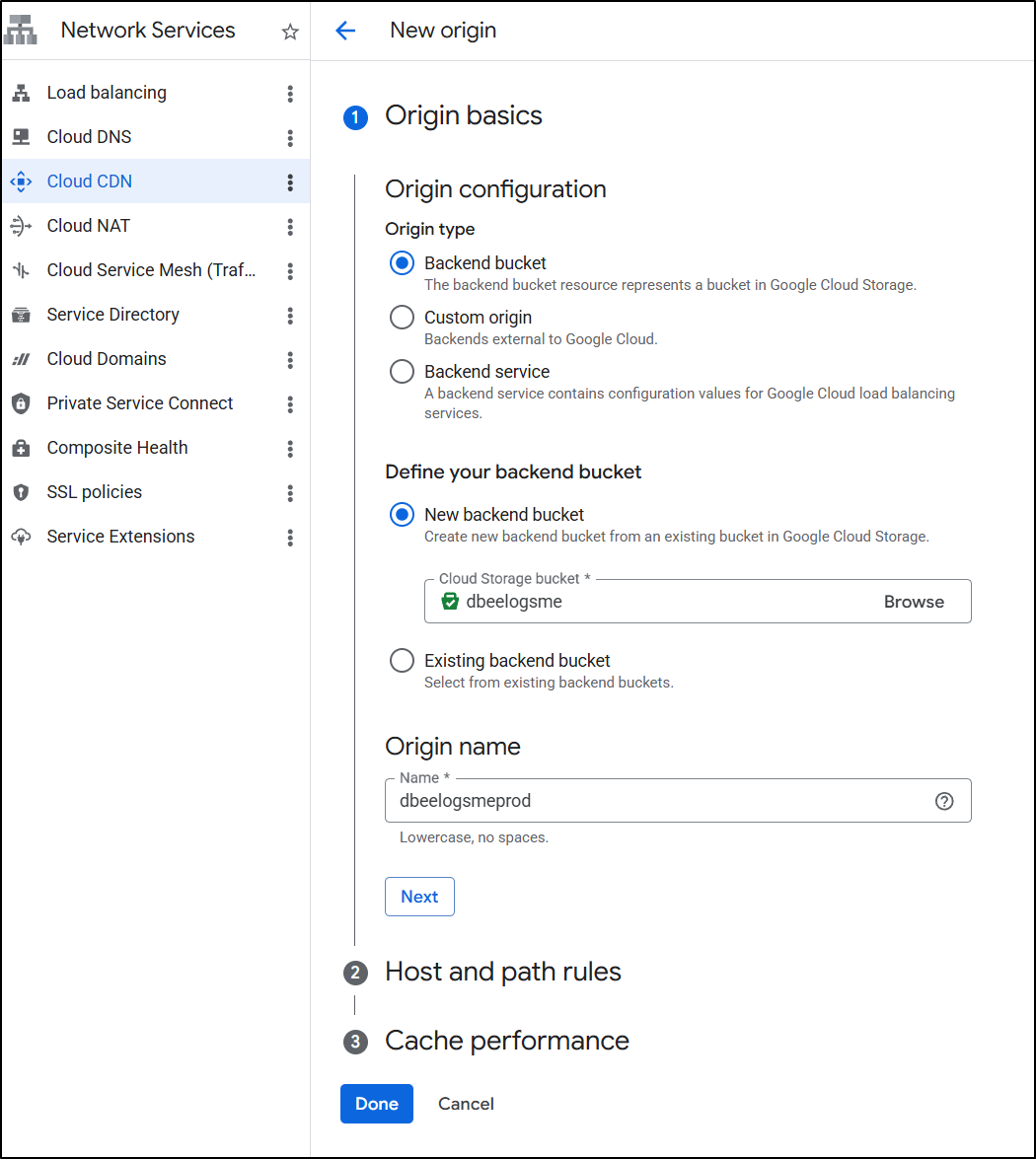Click the back arrow beside New origin
Image resolution: width=1036 pixels, height=1159 pixels.
(x=345, y=31)
